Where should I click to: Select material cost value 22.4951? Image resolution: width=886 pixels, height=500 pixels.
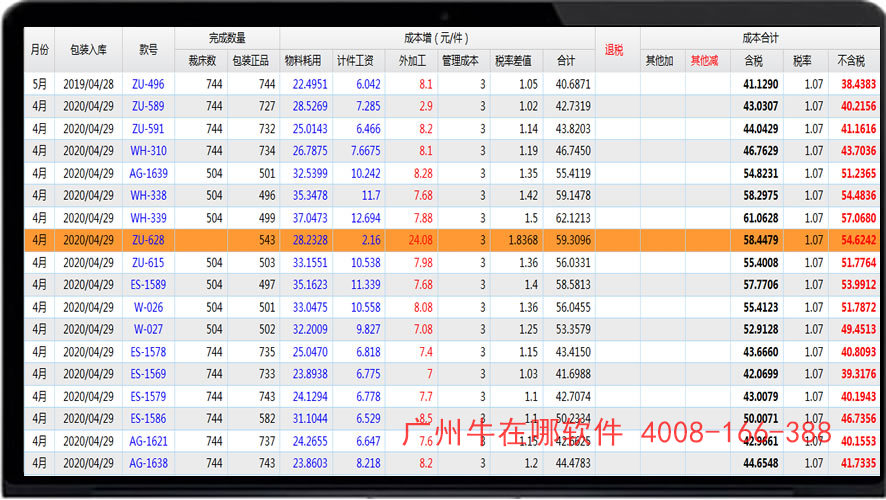[310, 84]
